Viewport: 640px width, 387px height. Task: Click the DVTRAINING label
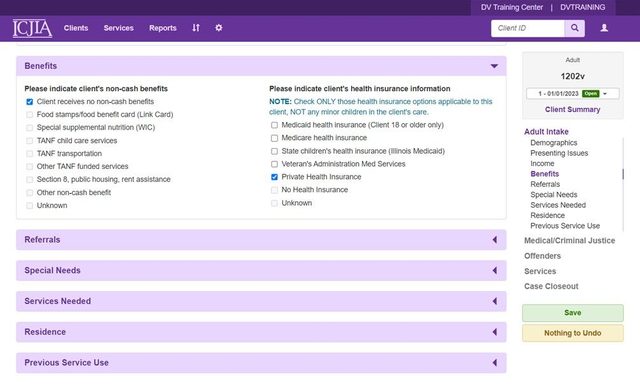pyautogui.click(x=582, y=7)
